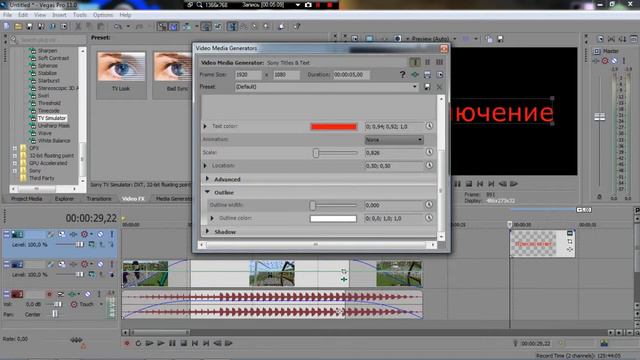Toggle the Master bus mute button

(x=614, y=61)
